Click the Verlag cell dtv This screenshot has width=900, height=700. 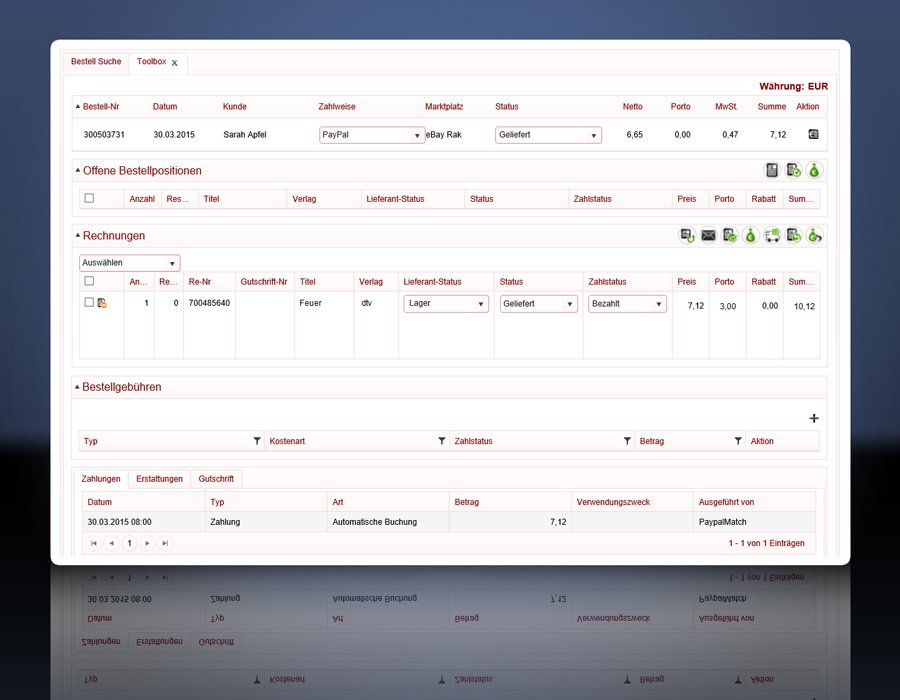coord(367,303)
